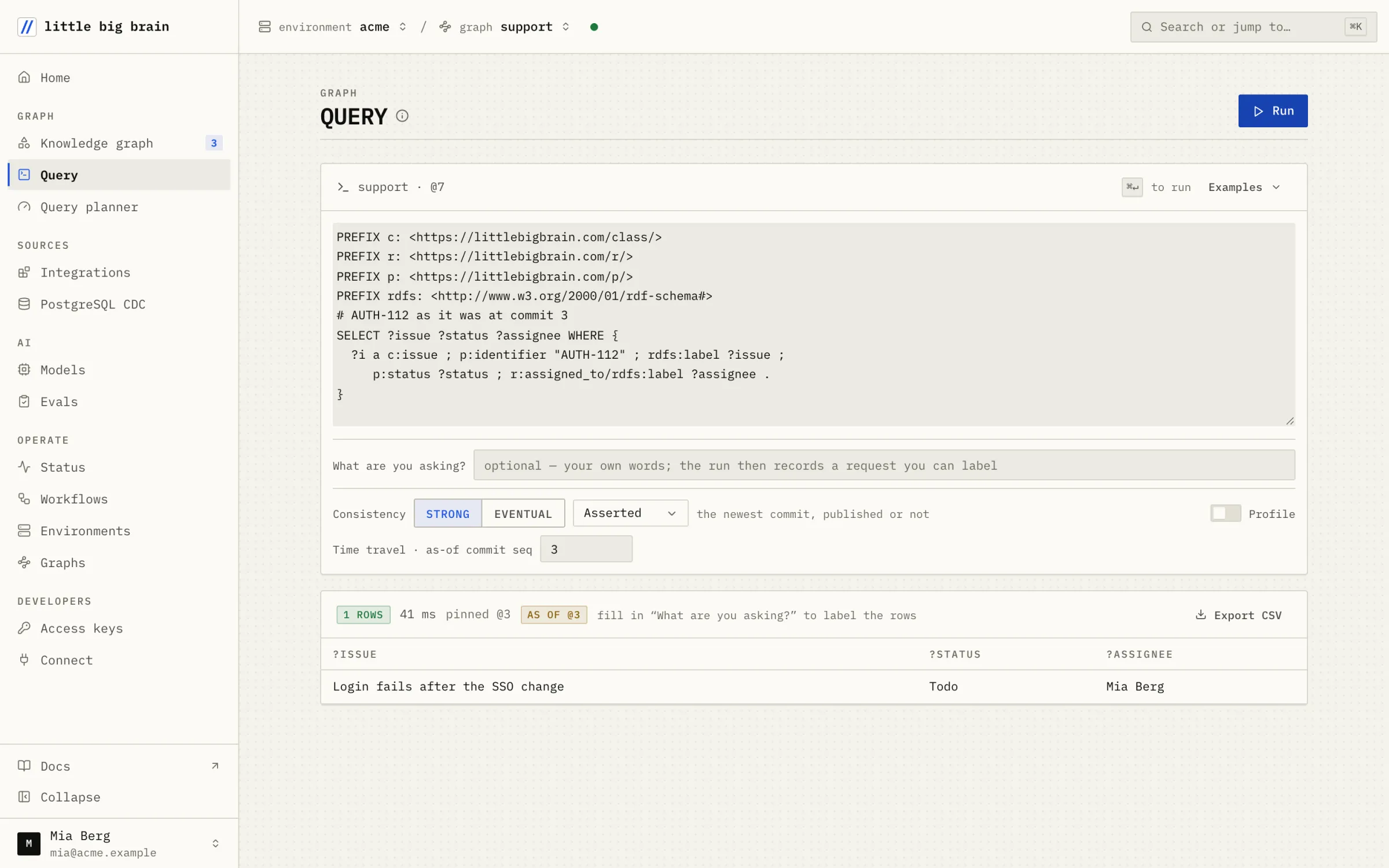
Task: Click the AS OF @3 badge
Action: [554, 615]
